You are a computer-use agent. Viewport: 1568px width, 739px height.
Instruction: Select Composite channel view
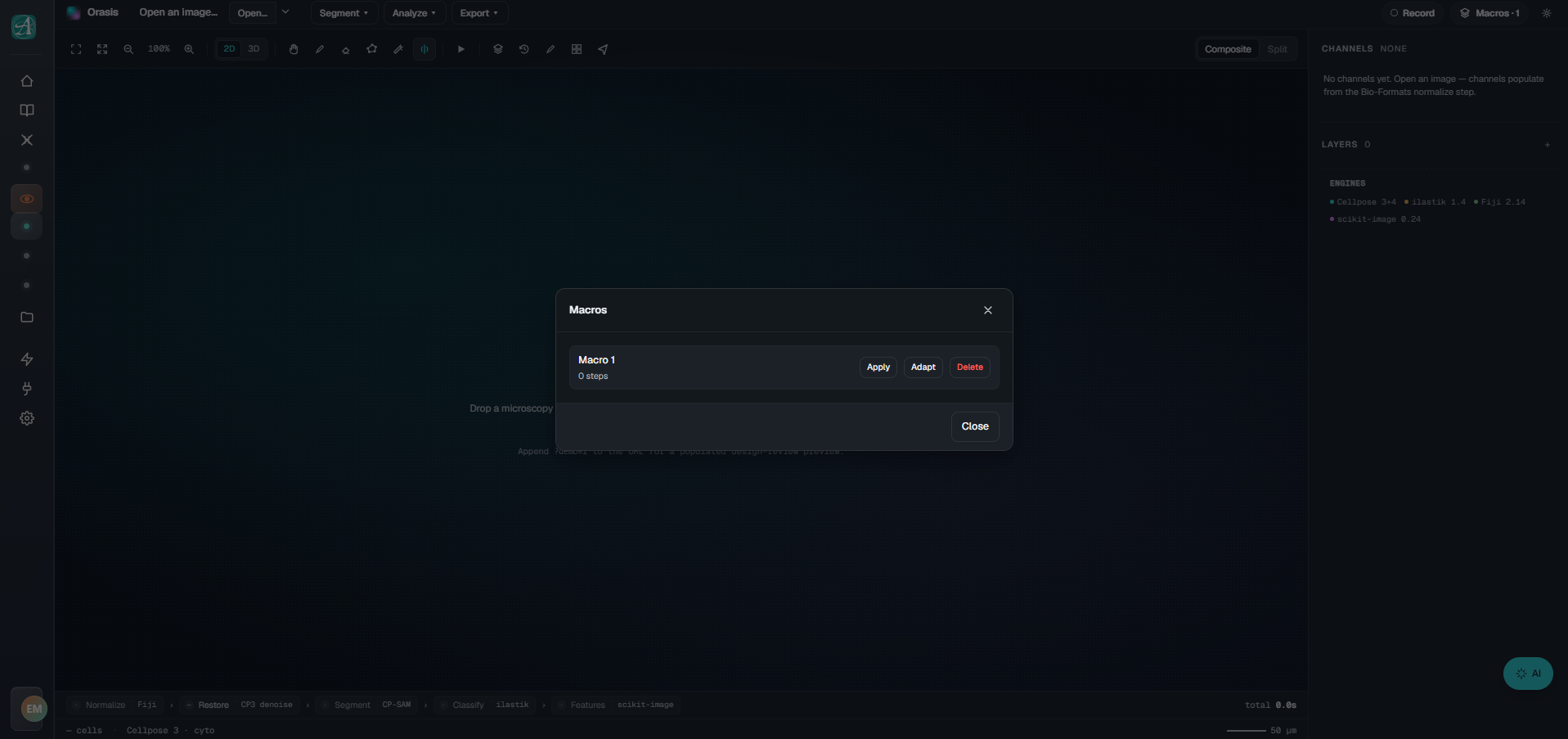click(x=1228, y=49)
